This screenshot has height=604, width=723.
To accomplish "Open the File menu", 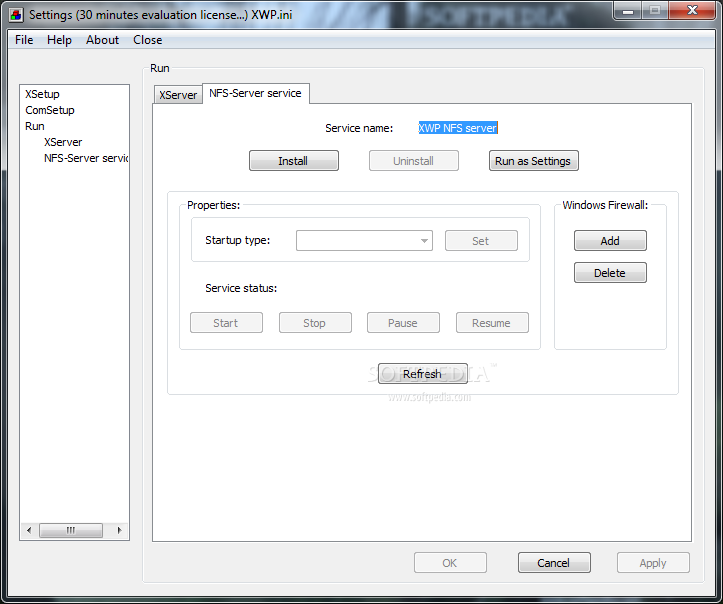I will [x=24, y=40].
